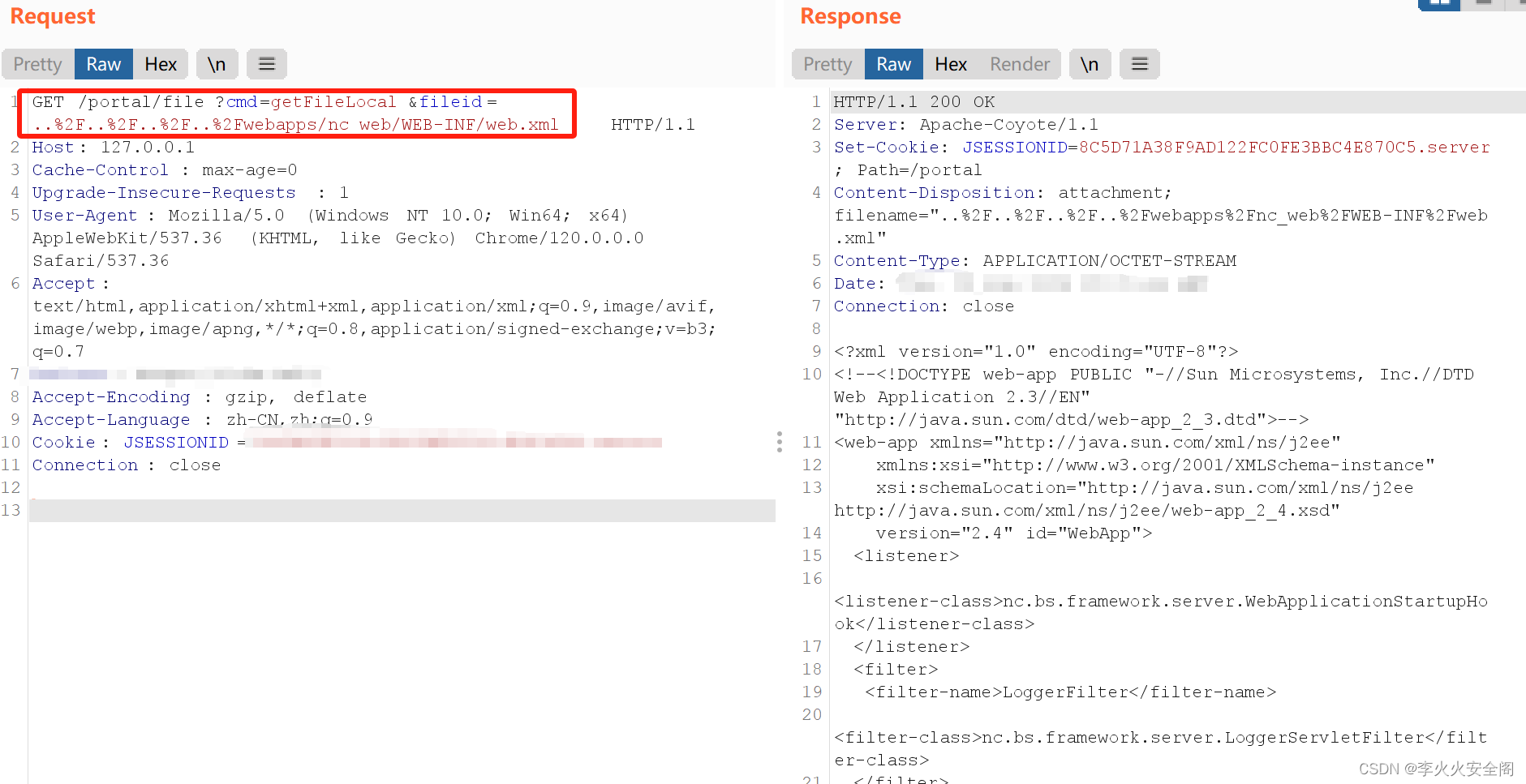The image size is (1526, 784).
Task: Click the closing listener tag on line 17
Action: coord(911,647)
